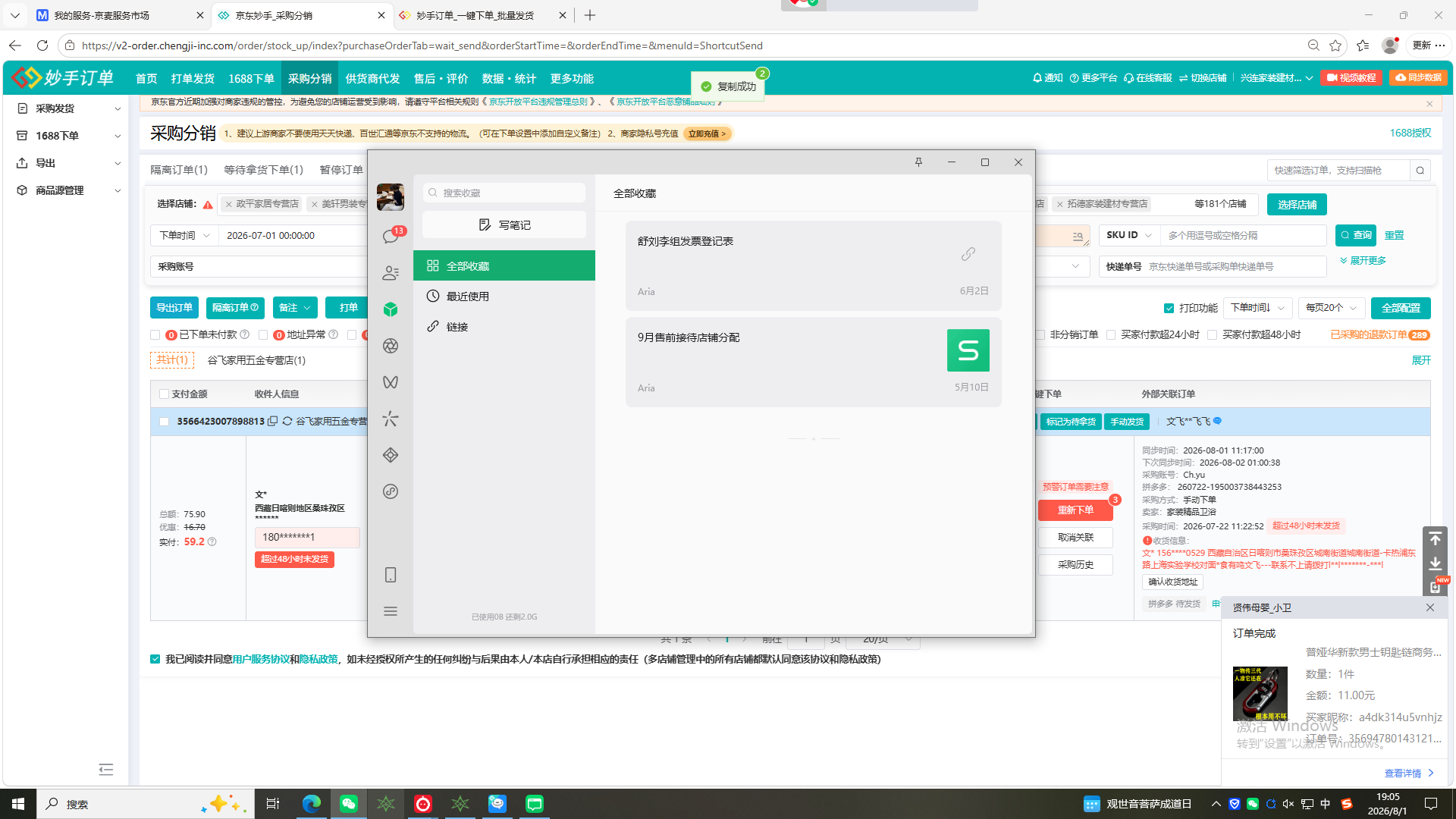Select 最近使用 in WeChat favorites
This screenshot has width=1456, height=819.
(x=504, y=297)
